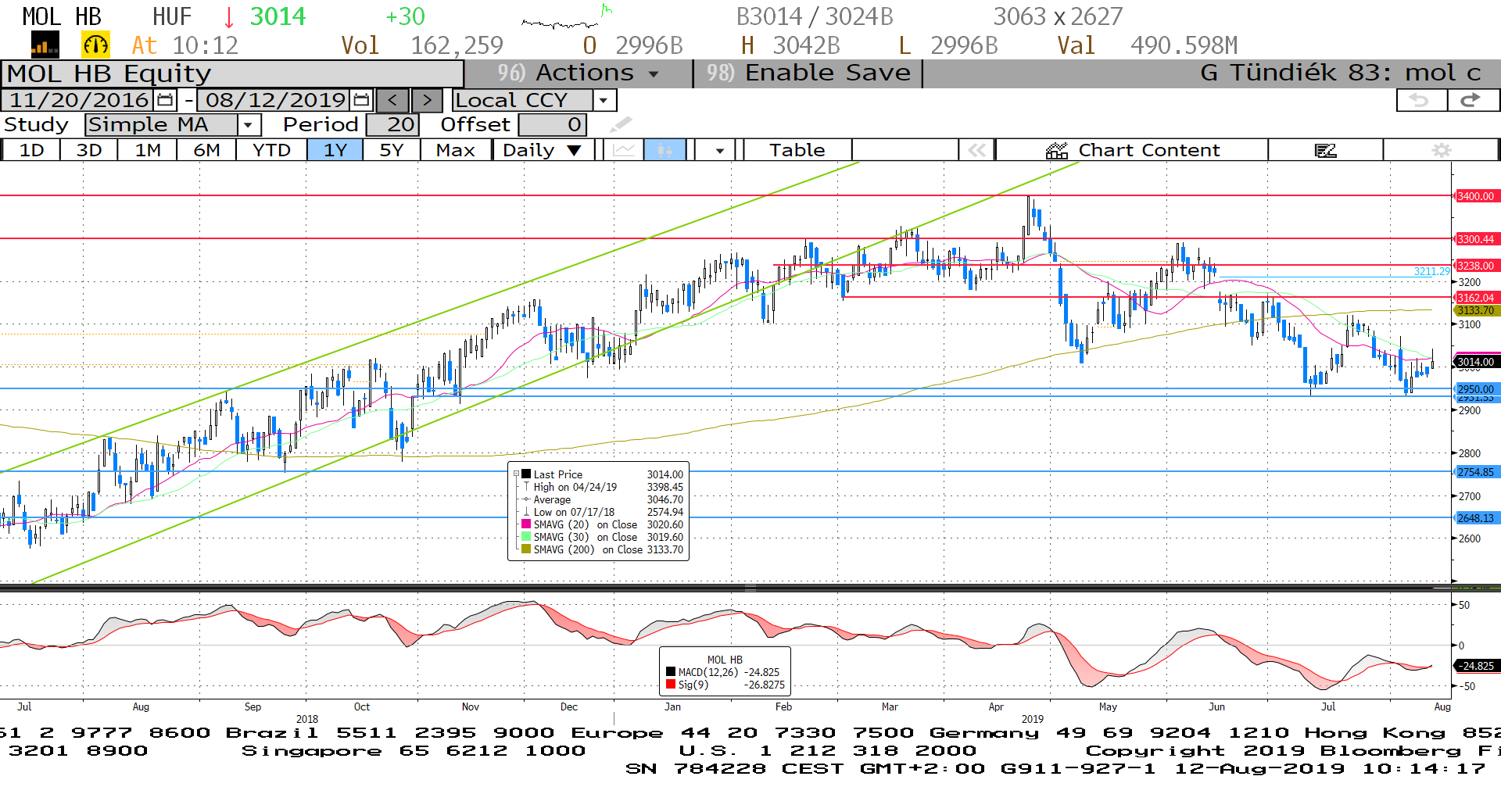Click 98) Enable Save
Image resolution: width=1501 pixels, height=812 pixels.
[x=808, y=73]
